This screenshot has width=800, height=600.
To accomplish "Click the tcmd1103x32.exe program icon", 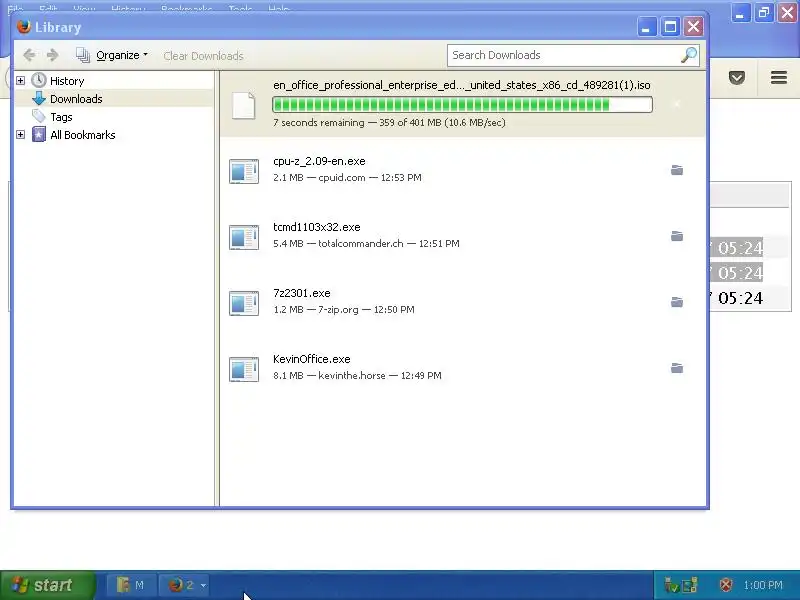I will coord(244,237).
